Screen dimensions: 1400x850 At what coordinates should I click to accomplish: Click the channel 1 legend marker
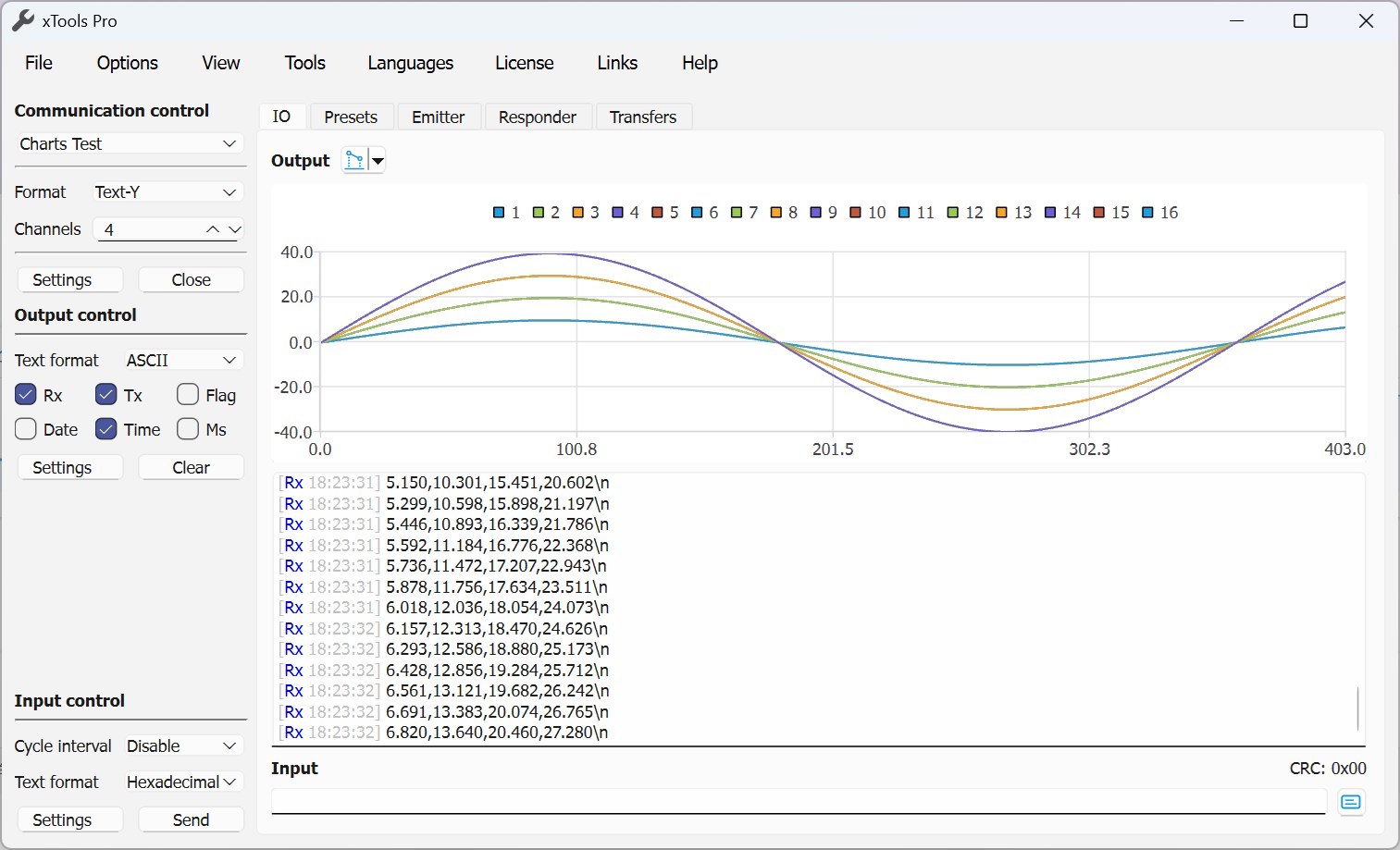point(500,213)
